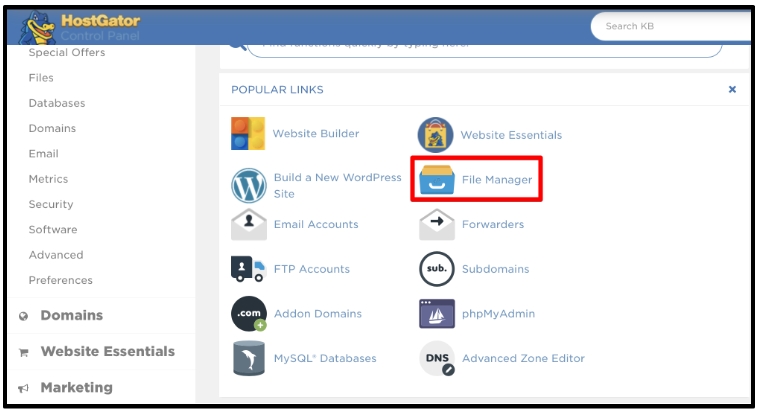Open the Website Builder blocks icon
The image size is (760, 412).
pyautogui.click(x=248, y=133)
